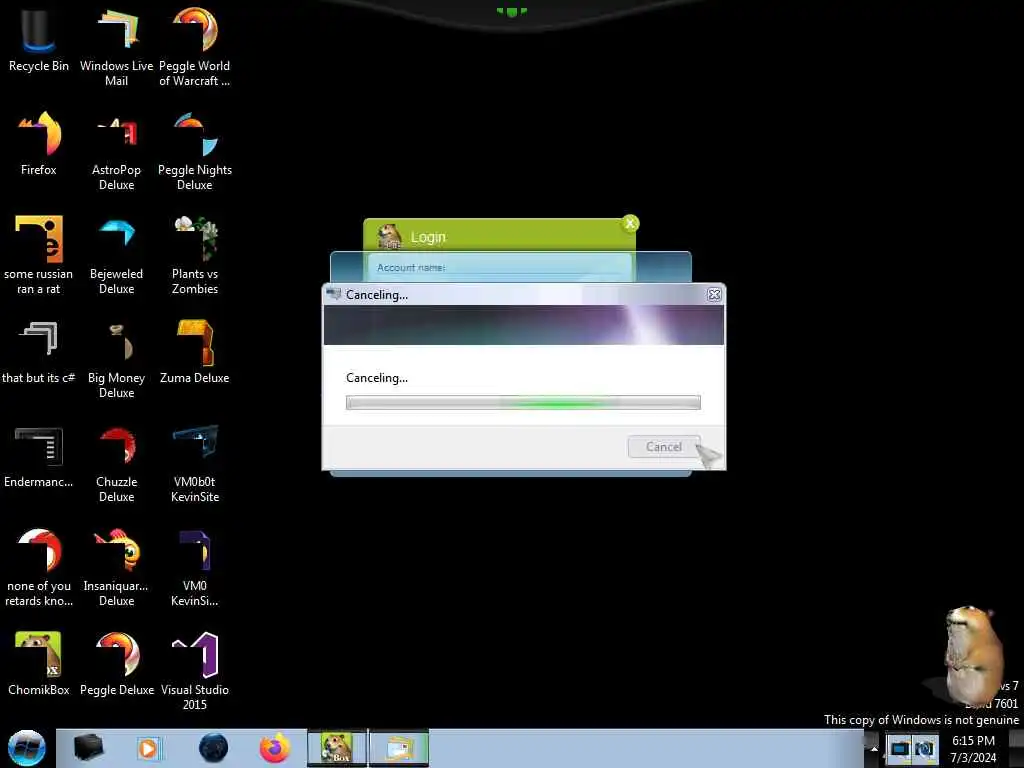Open the dark globe taskbar icon
The height and width of the screenshot is (768, 1024).
click(x=213, y=748)
